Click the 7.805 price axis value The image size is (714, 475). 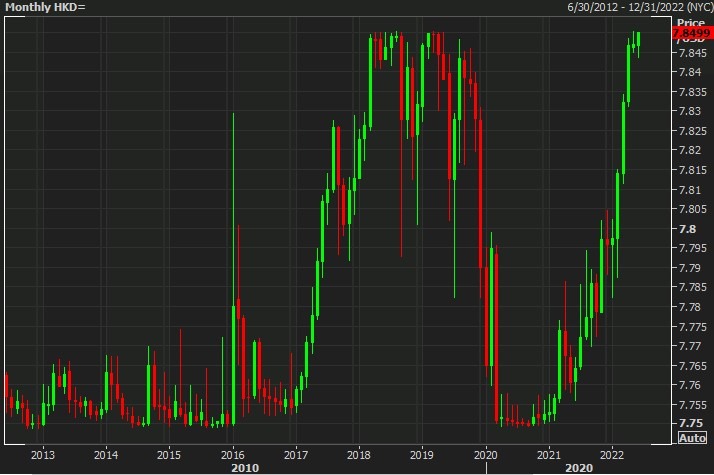click(693, 209)
